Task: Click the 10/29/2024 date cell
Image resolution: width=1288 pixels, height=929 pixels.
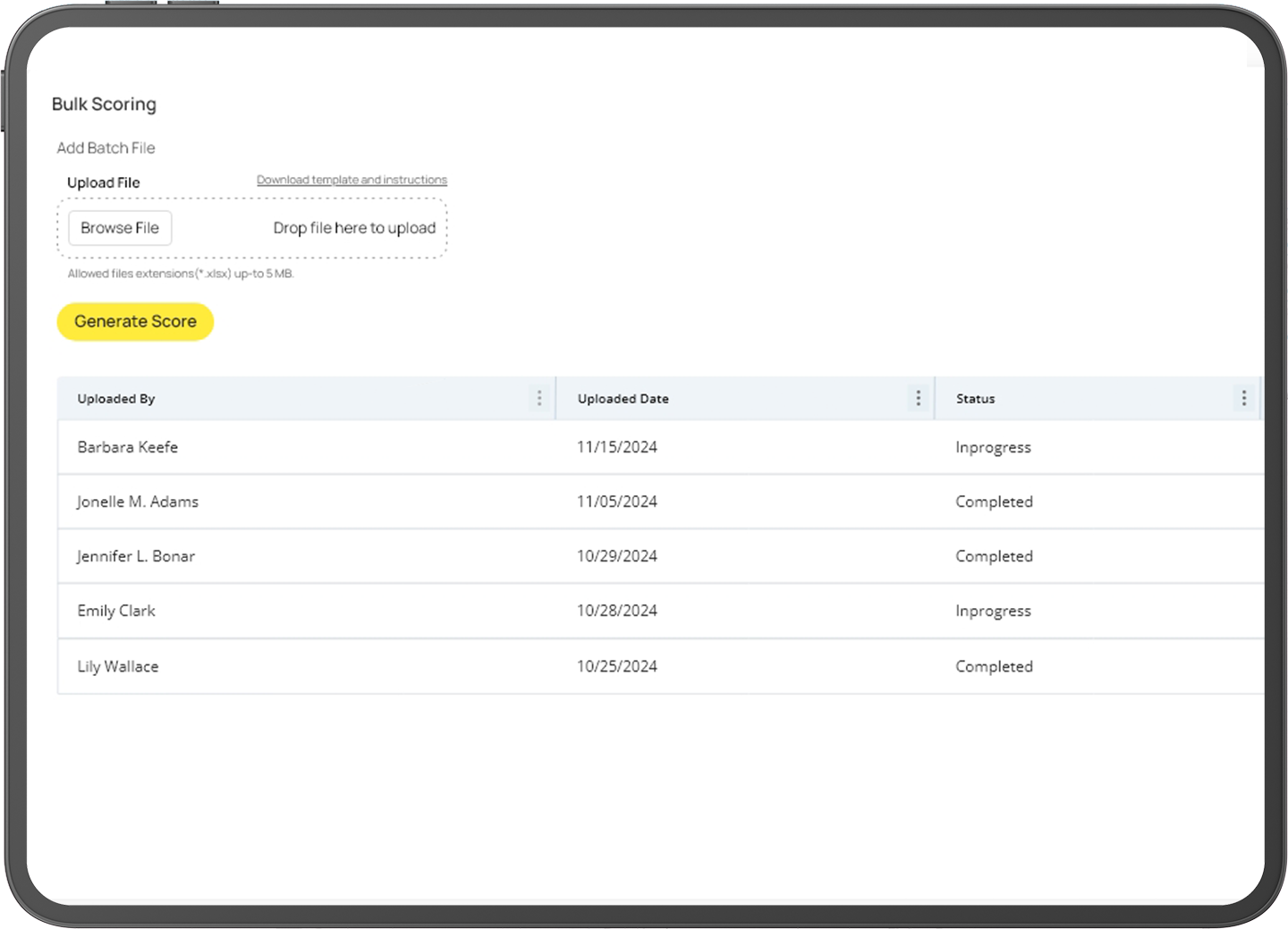Action: coord(617,556)
